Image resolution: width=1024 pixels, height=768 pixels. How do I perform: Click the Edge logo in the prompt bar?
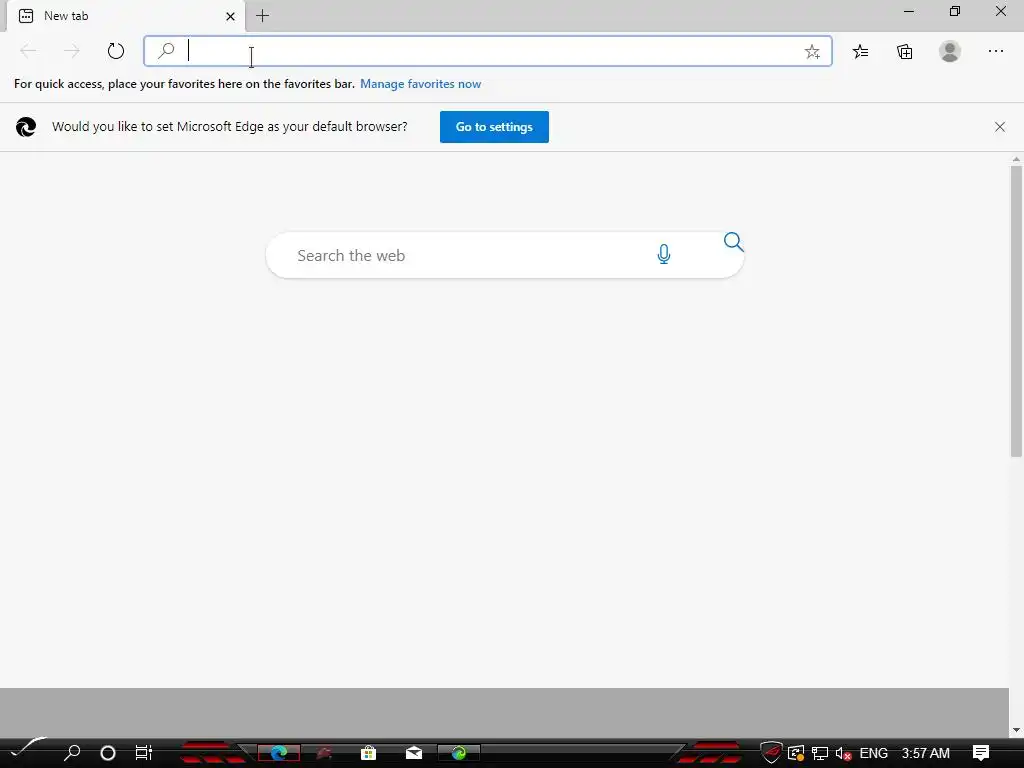pyautogui.click(x=26, y=127)
